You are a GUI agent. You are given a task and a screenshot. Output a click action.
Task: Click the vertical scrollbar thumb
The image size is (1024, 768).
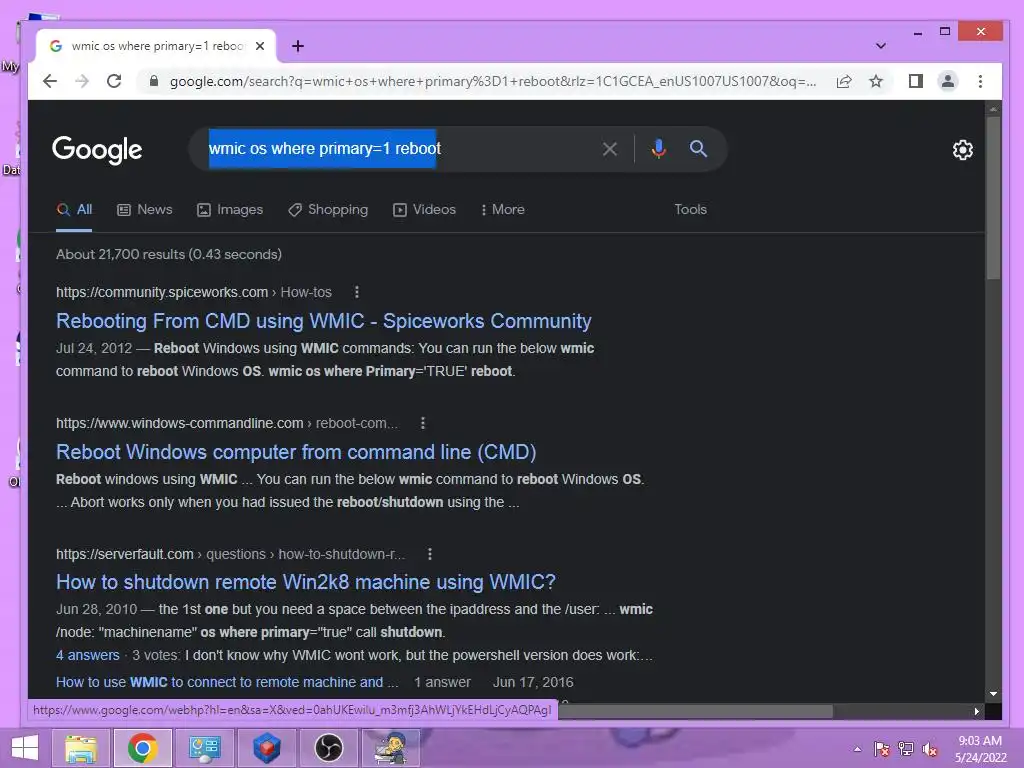point(993,198)
